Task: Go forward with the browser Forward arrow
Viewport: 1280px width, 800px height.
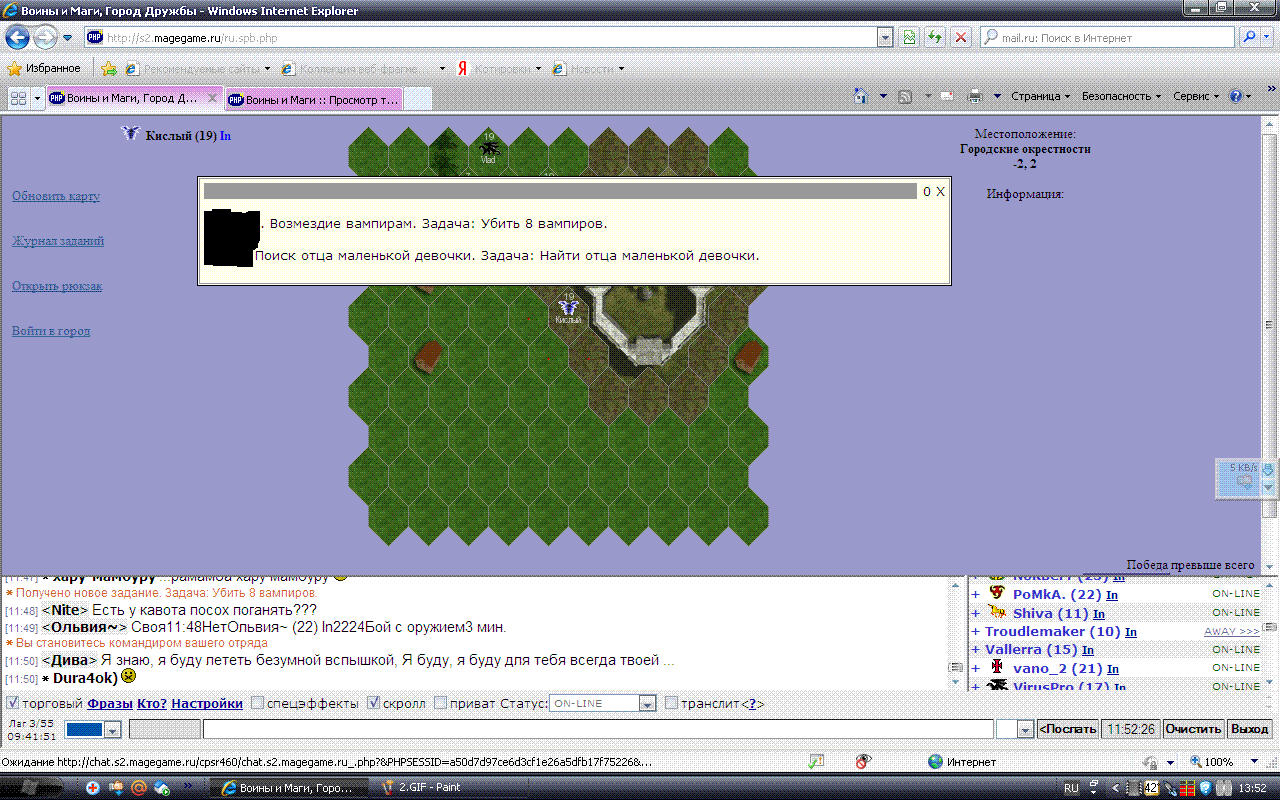Action: pyautogui.click(x=45, y=38)
